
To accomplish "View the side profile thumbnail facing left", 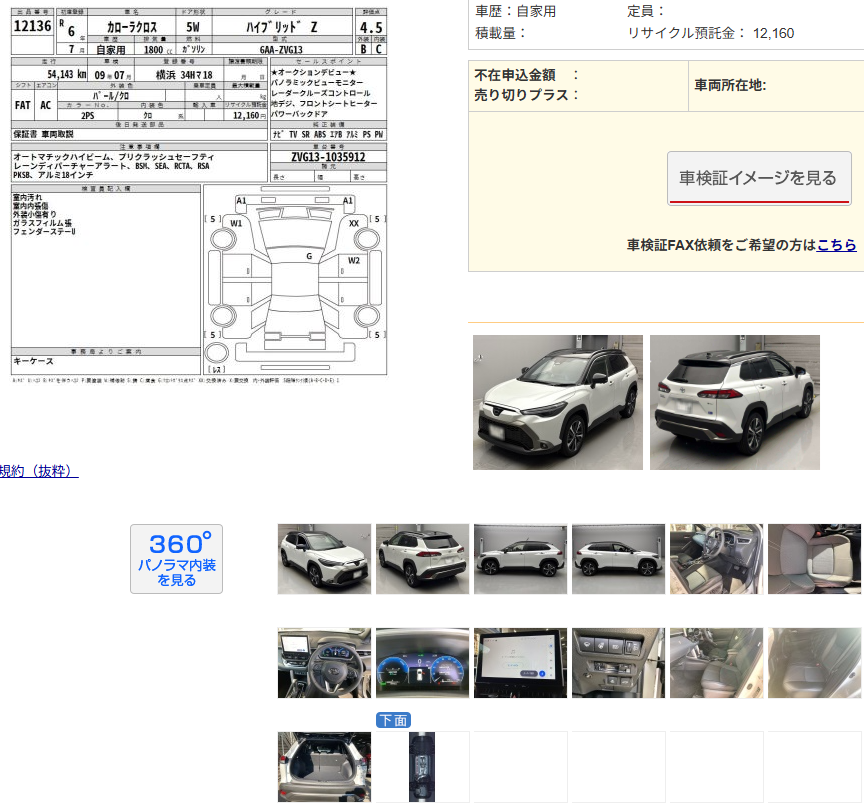I will pyautogui.click(x=520, y=559).
